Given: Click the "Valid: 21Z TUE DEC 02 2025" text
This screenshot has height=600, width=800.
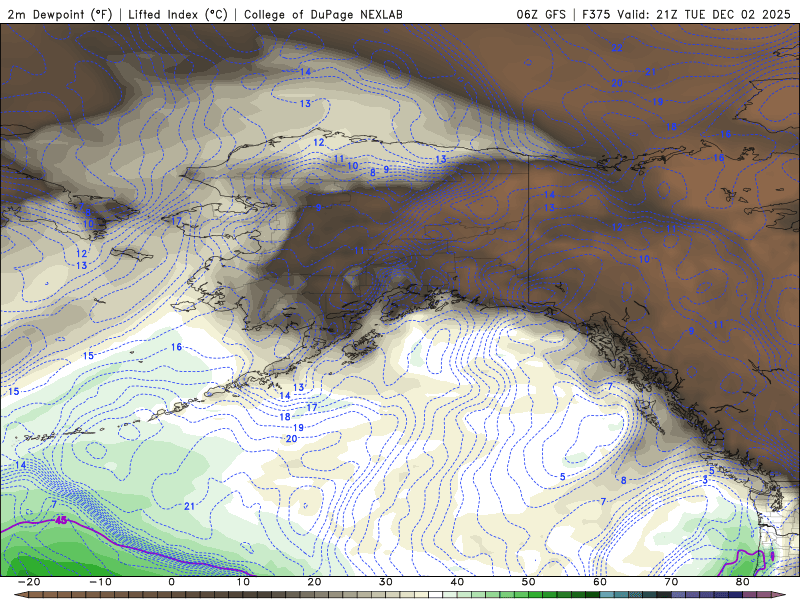Looking at the screenshot, I should point(704,14).
